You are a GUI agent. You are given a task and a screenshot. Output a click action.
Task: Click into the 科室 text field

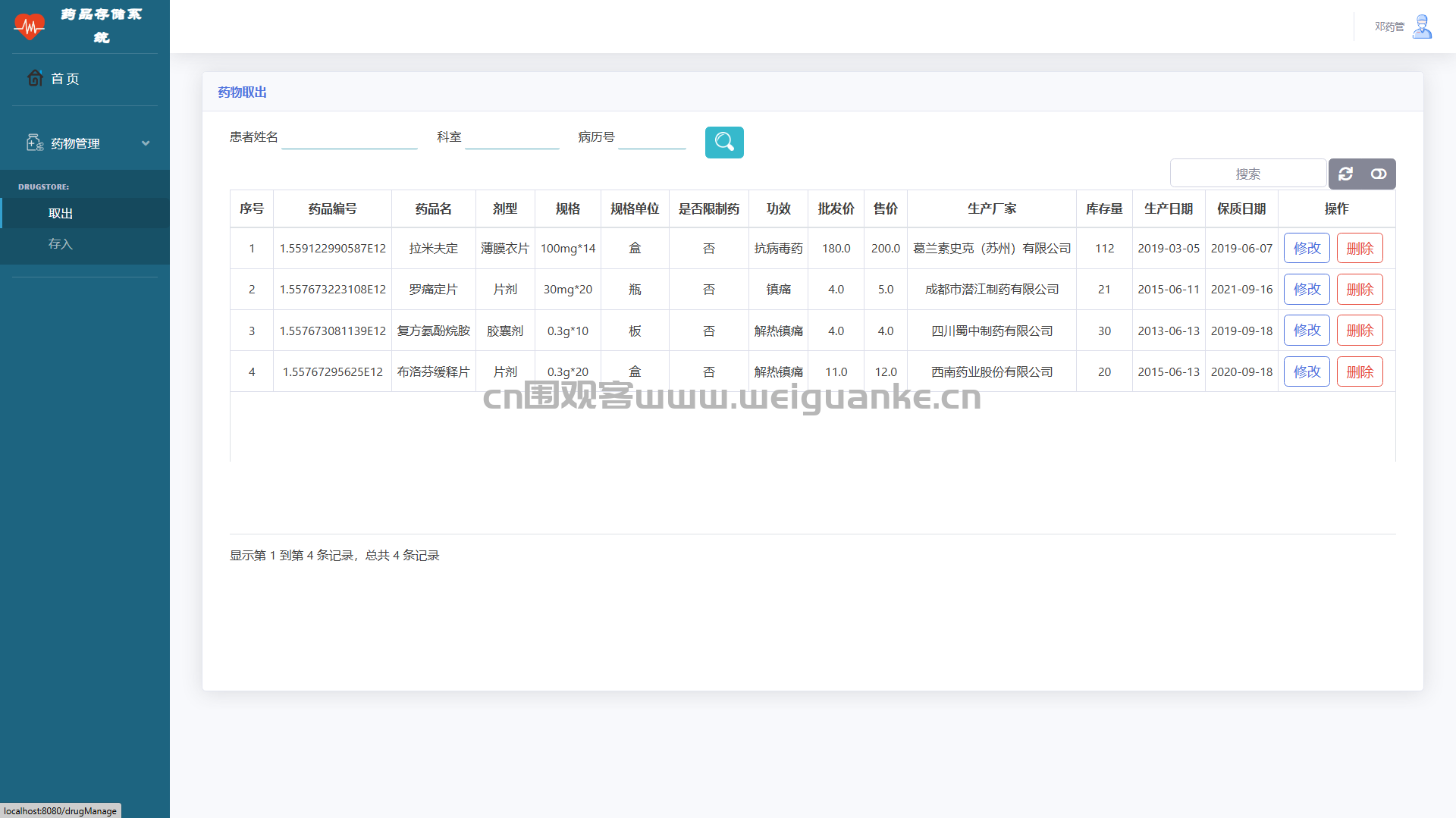pos(511,138)
